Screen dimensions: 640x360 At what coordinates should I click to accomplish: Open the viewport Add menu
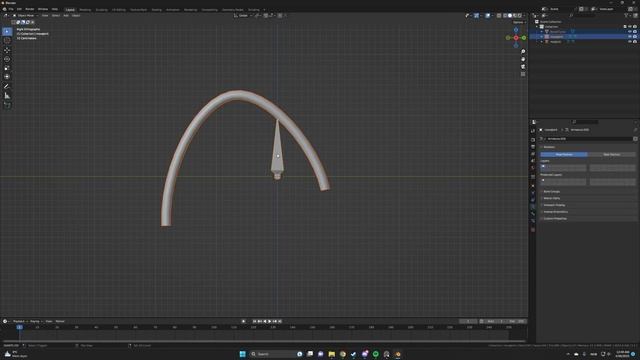(x=66, y=16)
